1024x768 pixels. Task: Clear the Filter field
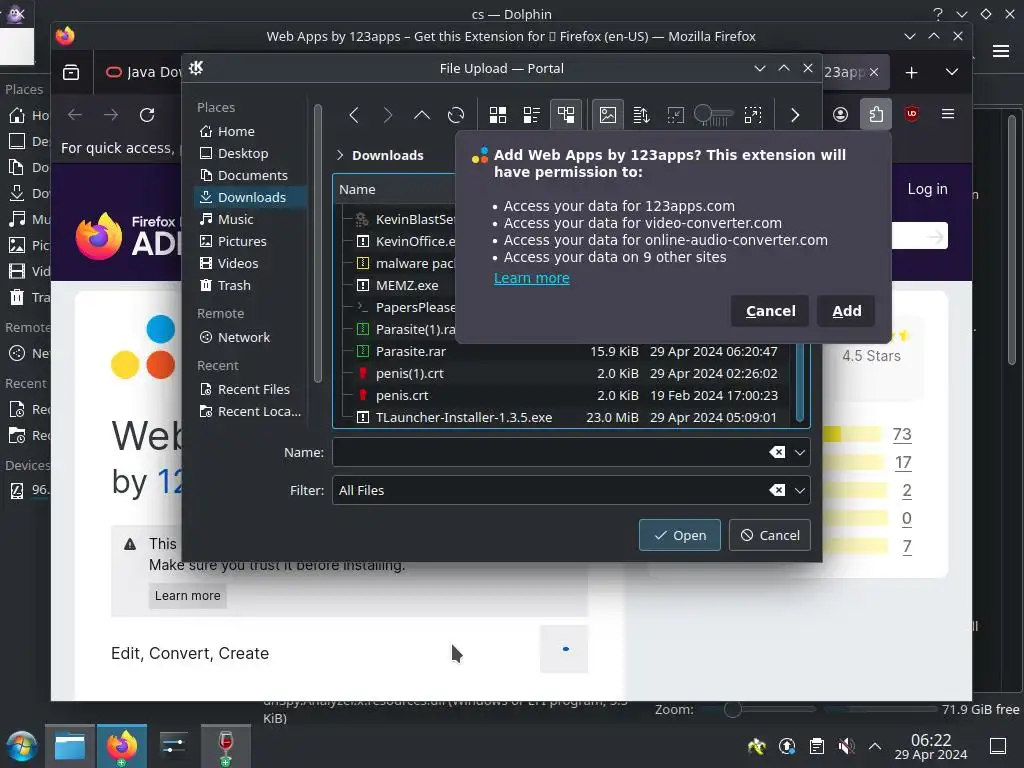tap(776, 490)
